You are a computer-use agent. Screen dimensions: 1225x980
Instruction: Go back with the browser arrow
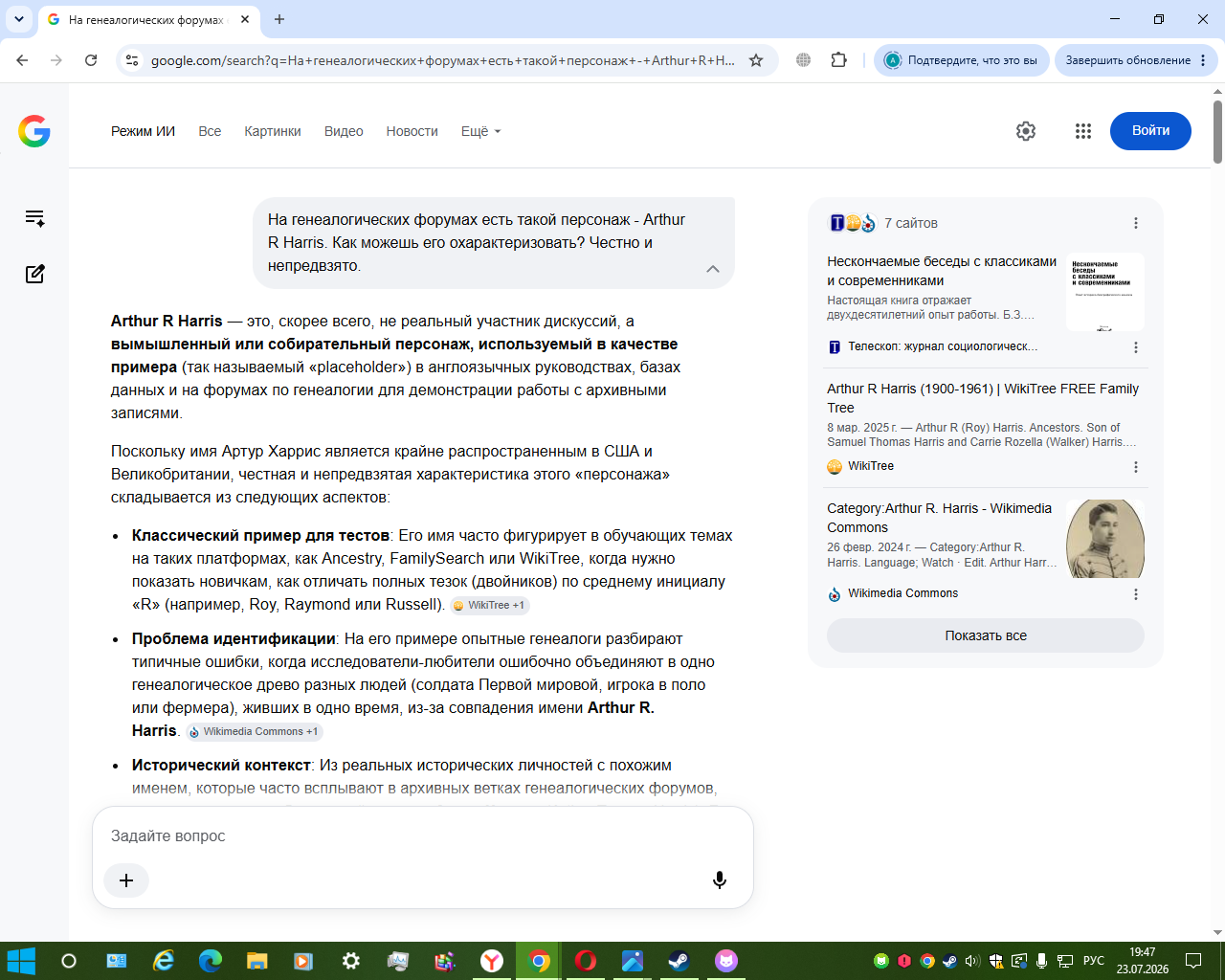[22, 60]
